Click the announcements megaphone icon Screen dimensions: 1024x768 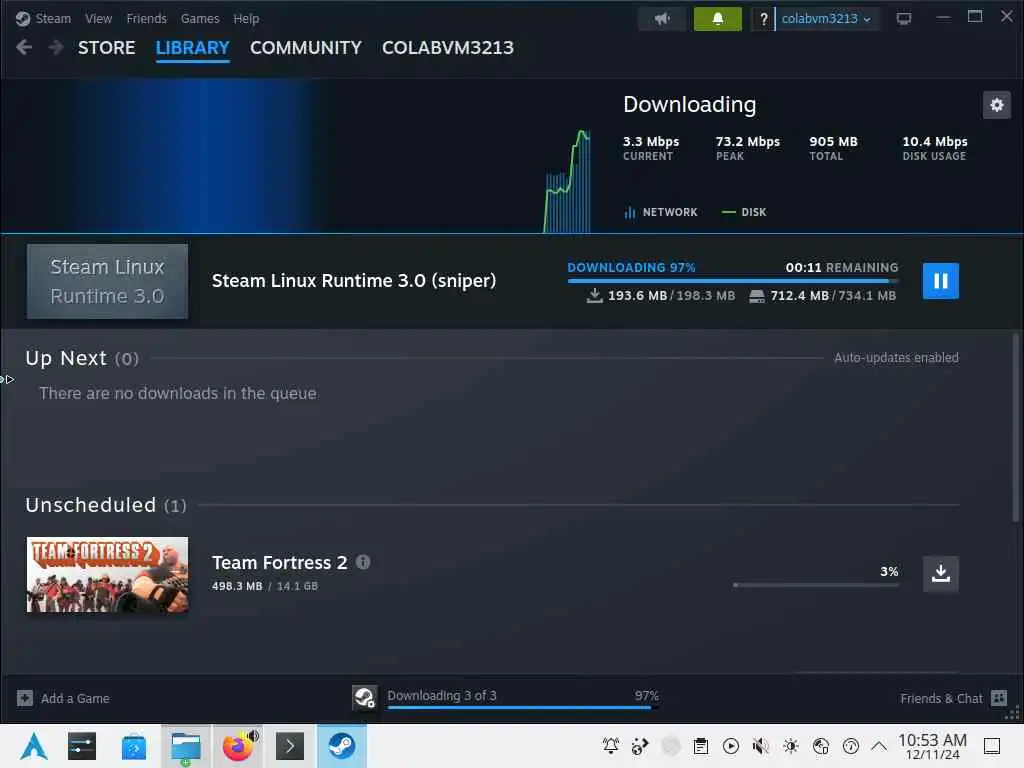[x=662, y=19]
